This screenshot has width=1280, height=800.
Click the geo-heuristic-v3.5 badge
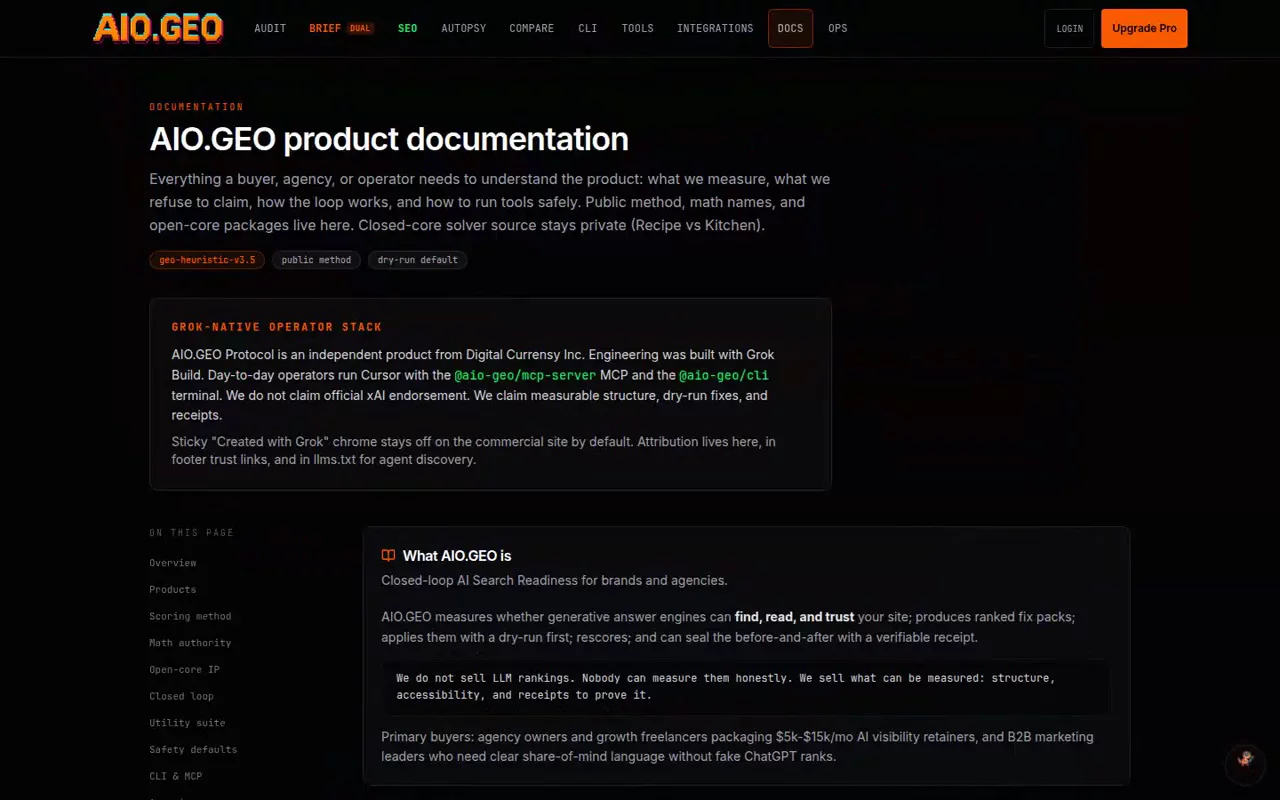[x=207, y=260]
